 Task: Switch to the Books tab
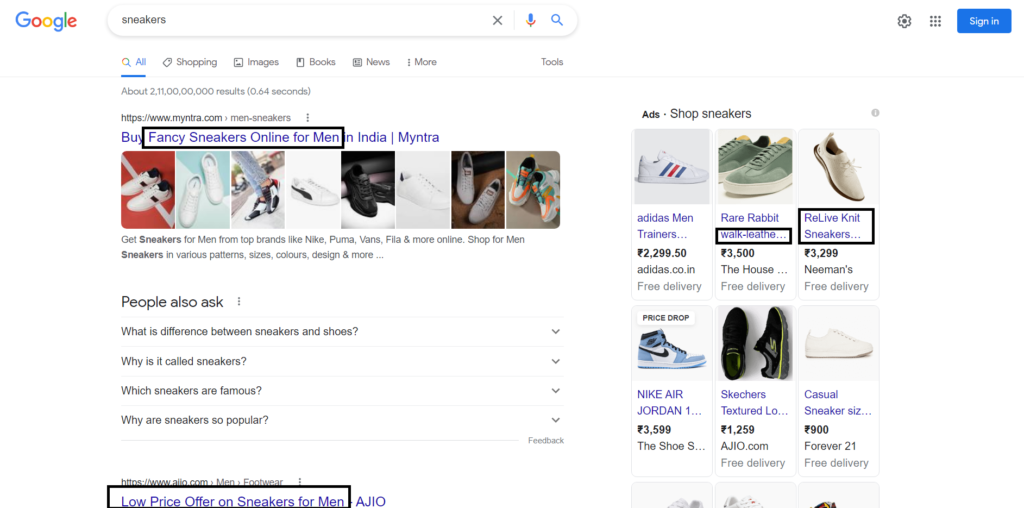click(x=315, y=62)
